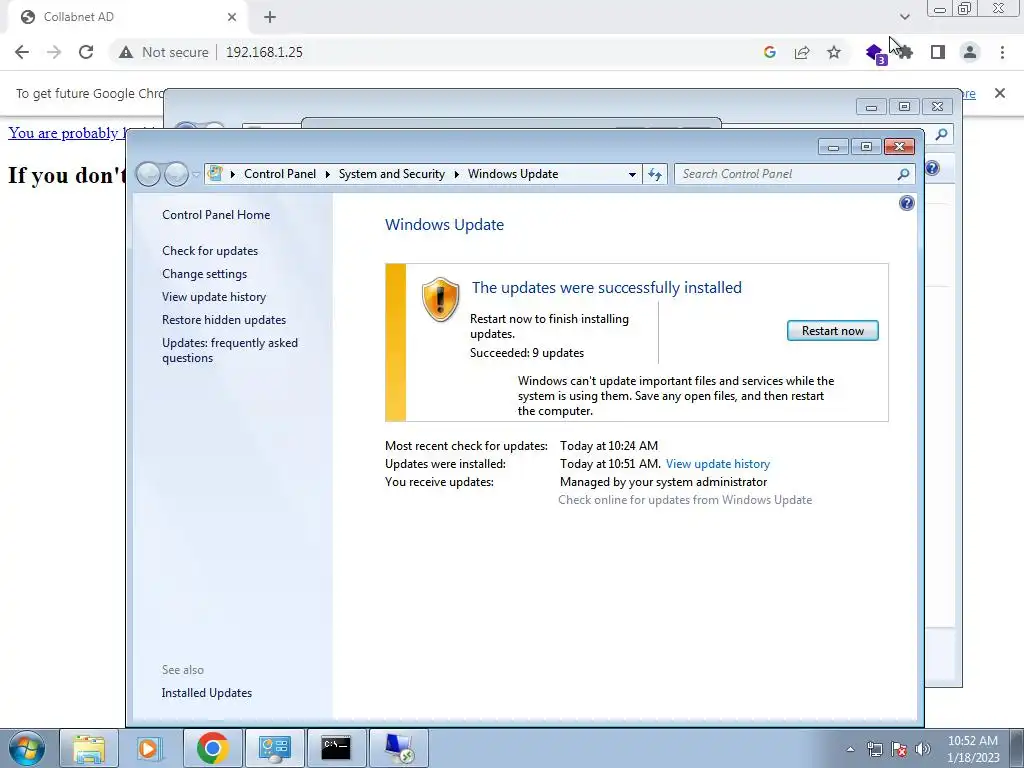Click the Control Panel forward arrow
1024x768 pixels.
tap(176, 174)
